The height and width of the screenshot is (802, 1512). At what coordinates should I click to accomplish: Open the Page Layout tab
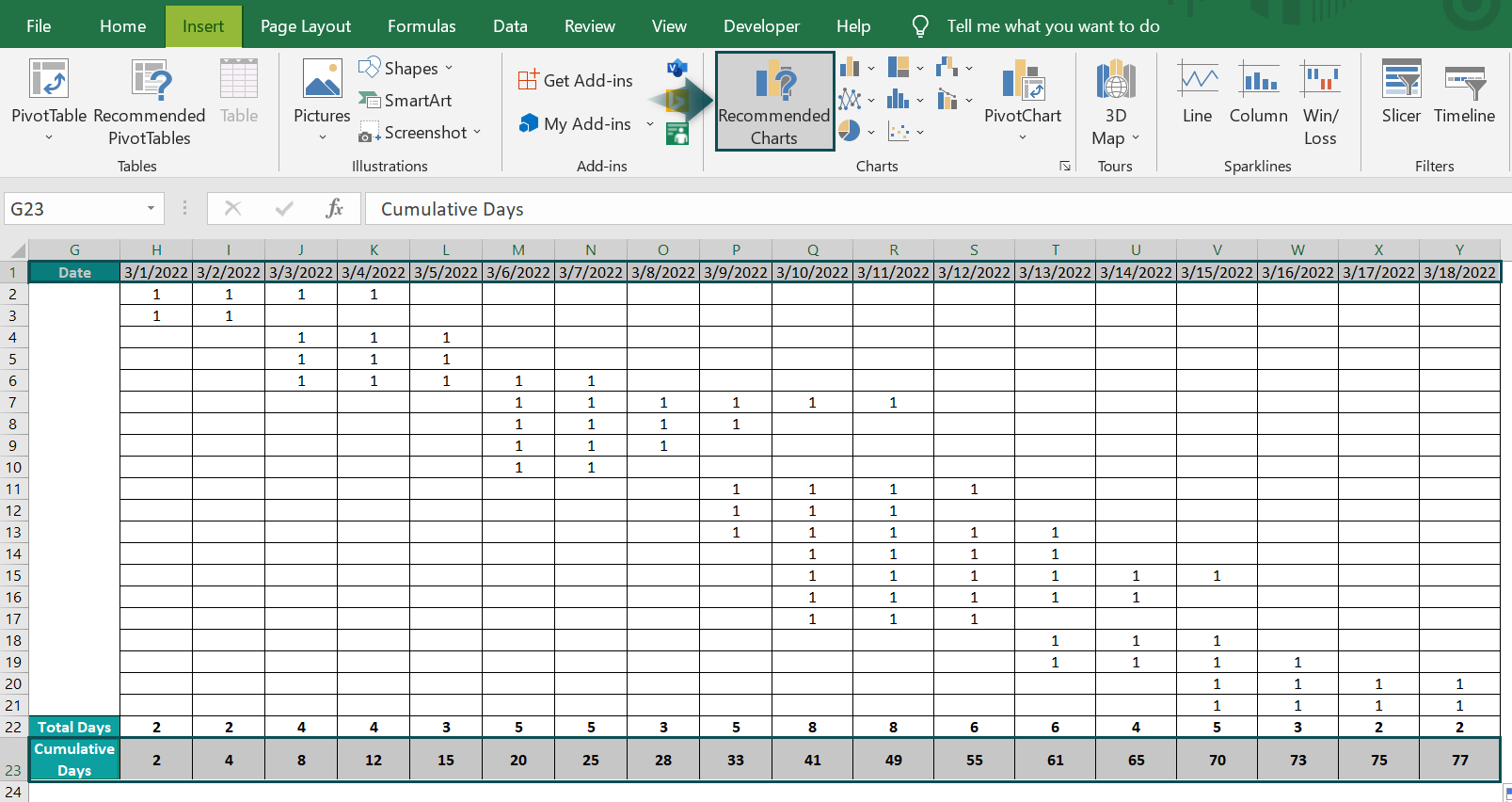click(x=306, y=26)
